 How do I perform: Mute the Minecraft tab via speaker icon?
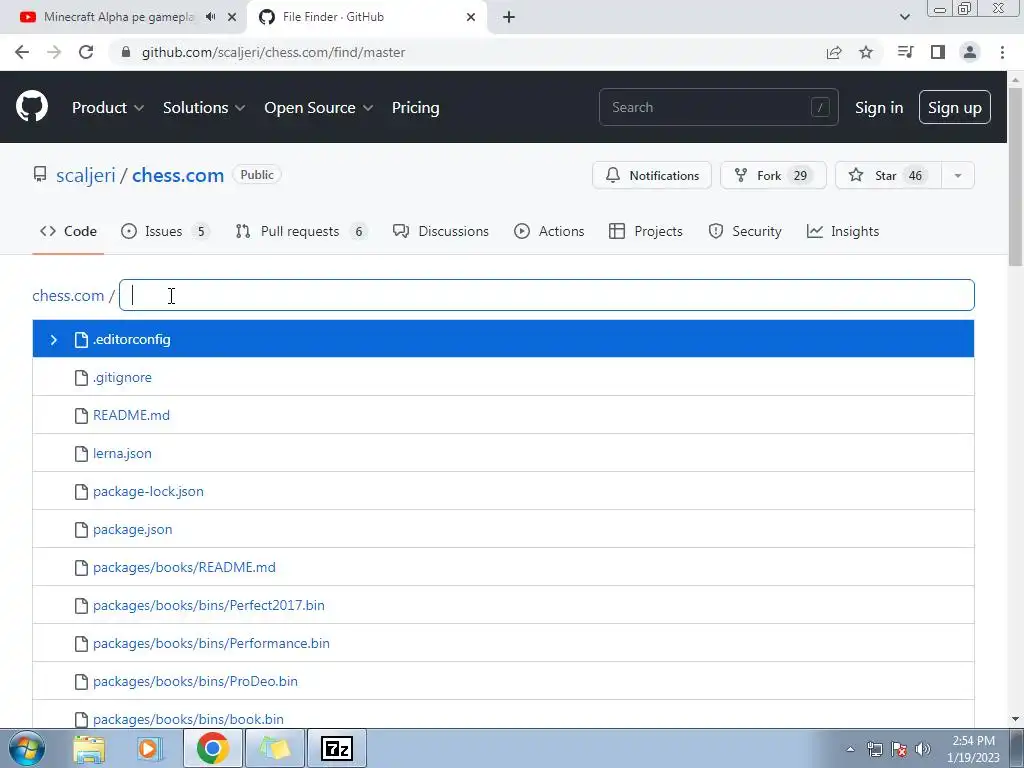(x=210, y=17)
